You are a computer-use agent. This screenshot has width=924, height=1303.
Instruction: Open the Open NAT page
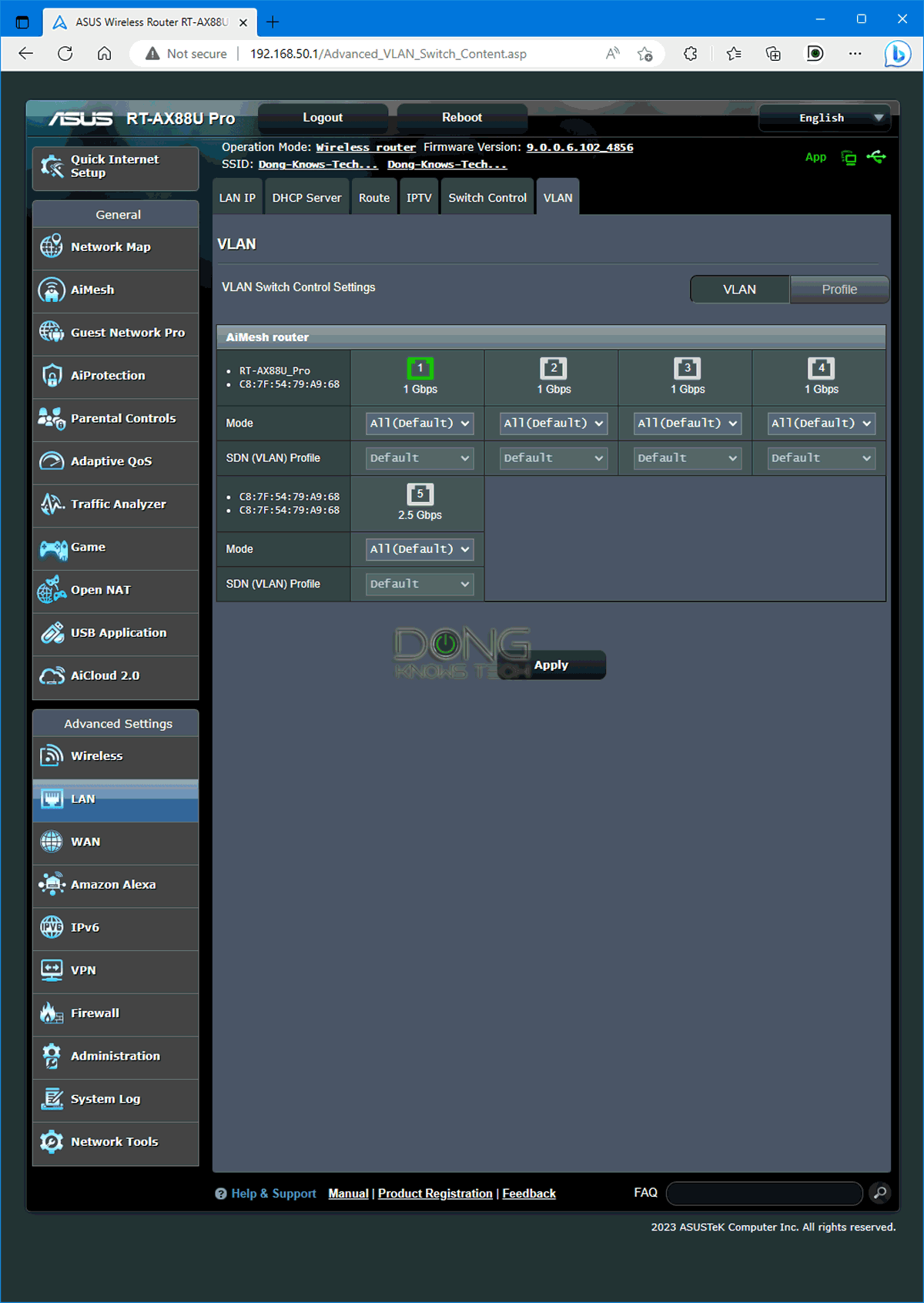(115, 591)
